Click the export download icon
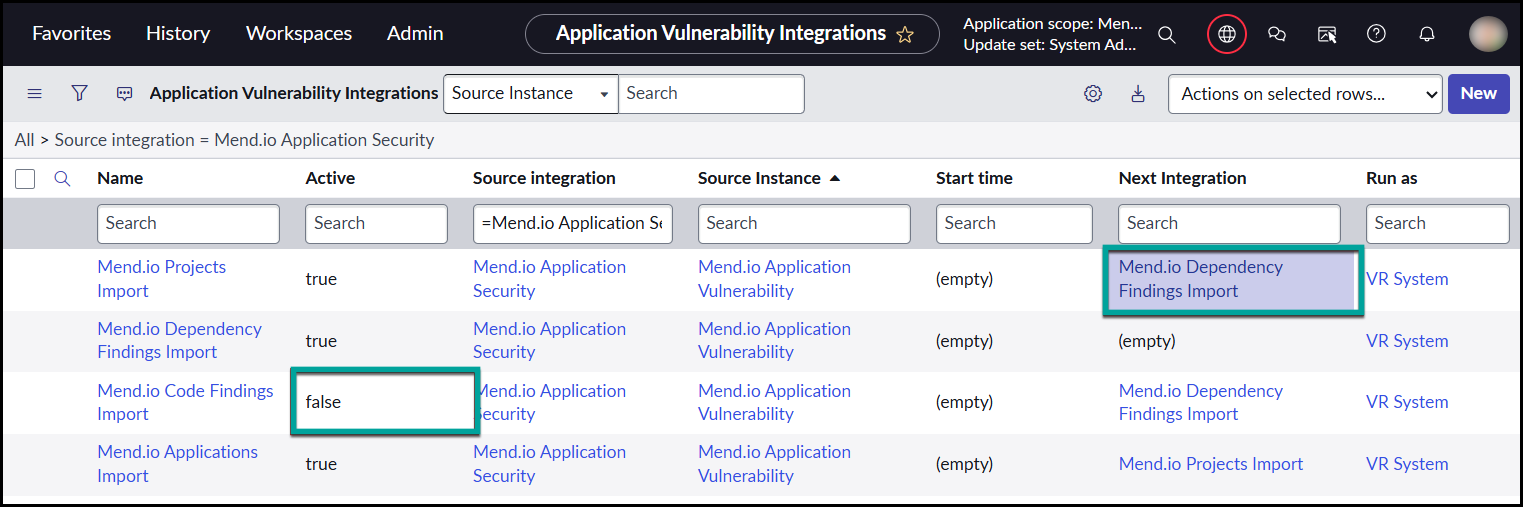Screen dimensions: 1523x507 1138,94
